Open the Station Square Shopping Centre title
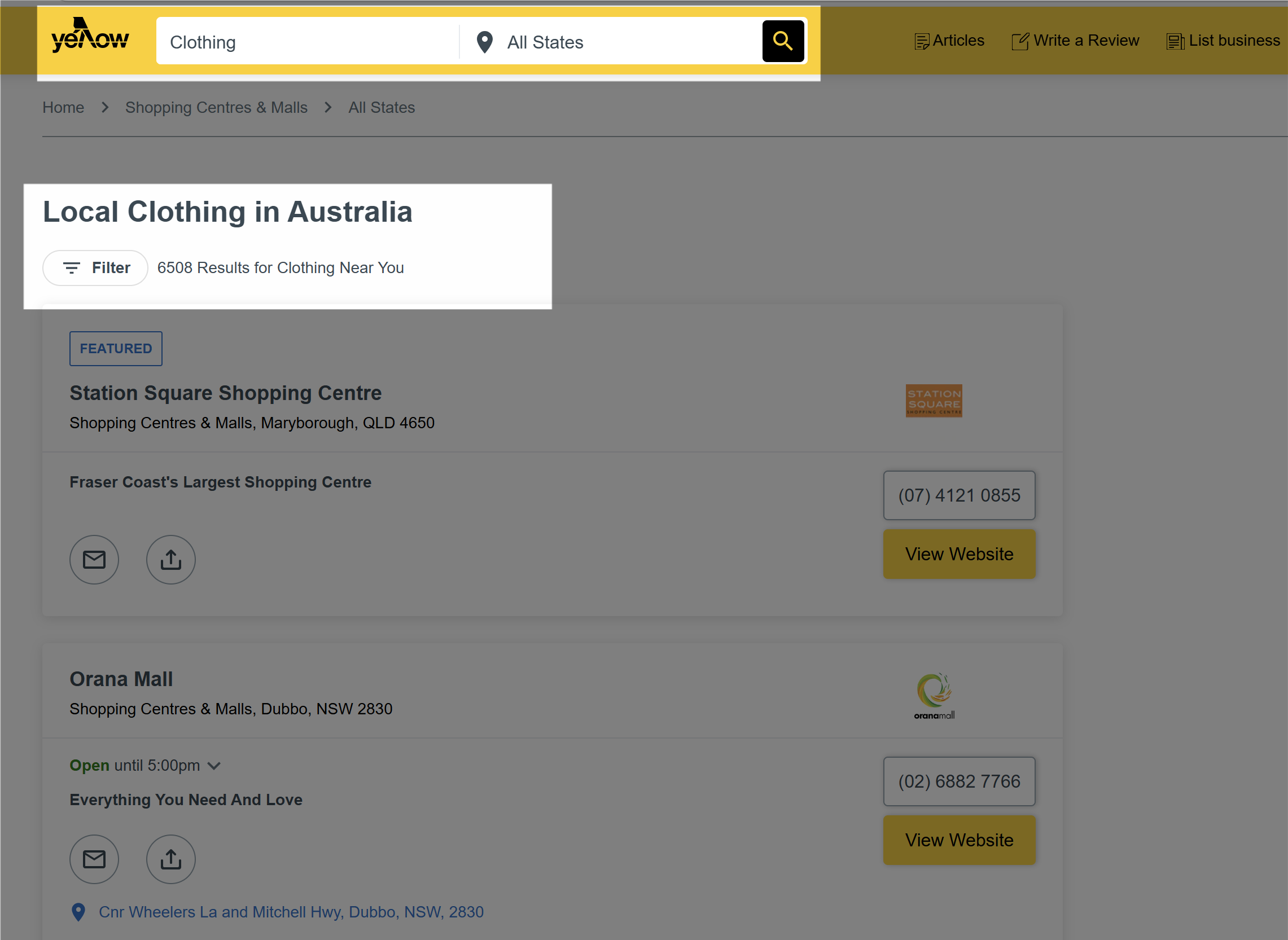 pyautogui.click(x=225, y=393)
